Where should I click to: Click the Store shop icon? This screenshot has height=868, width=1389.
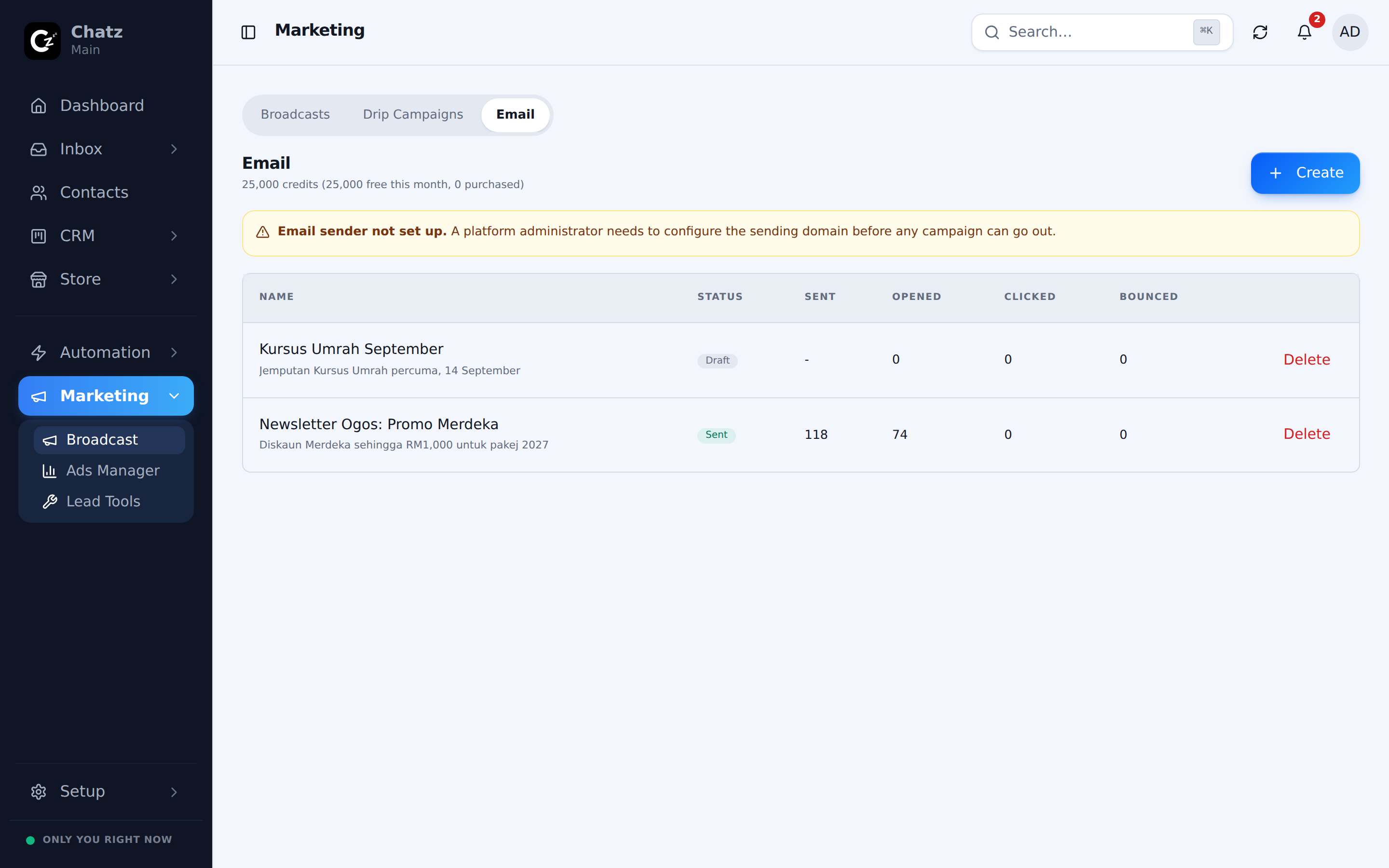click(x=39, y=279)
